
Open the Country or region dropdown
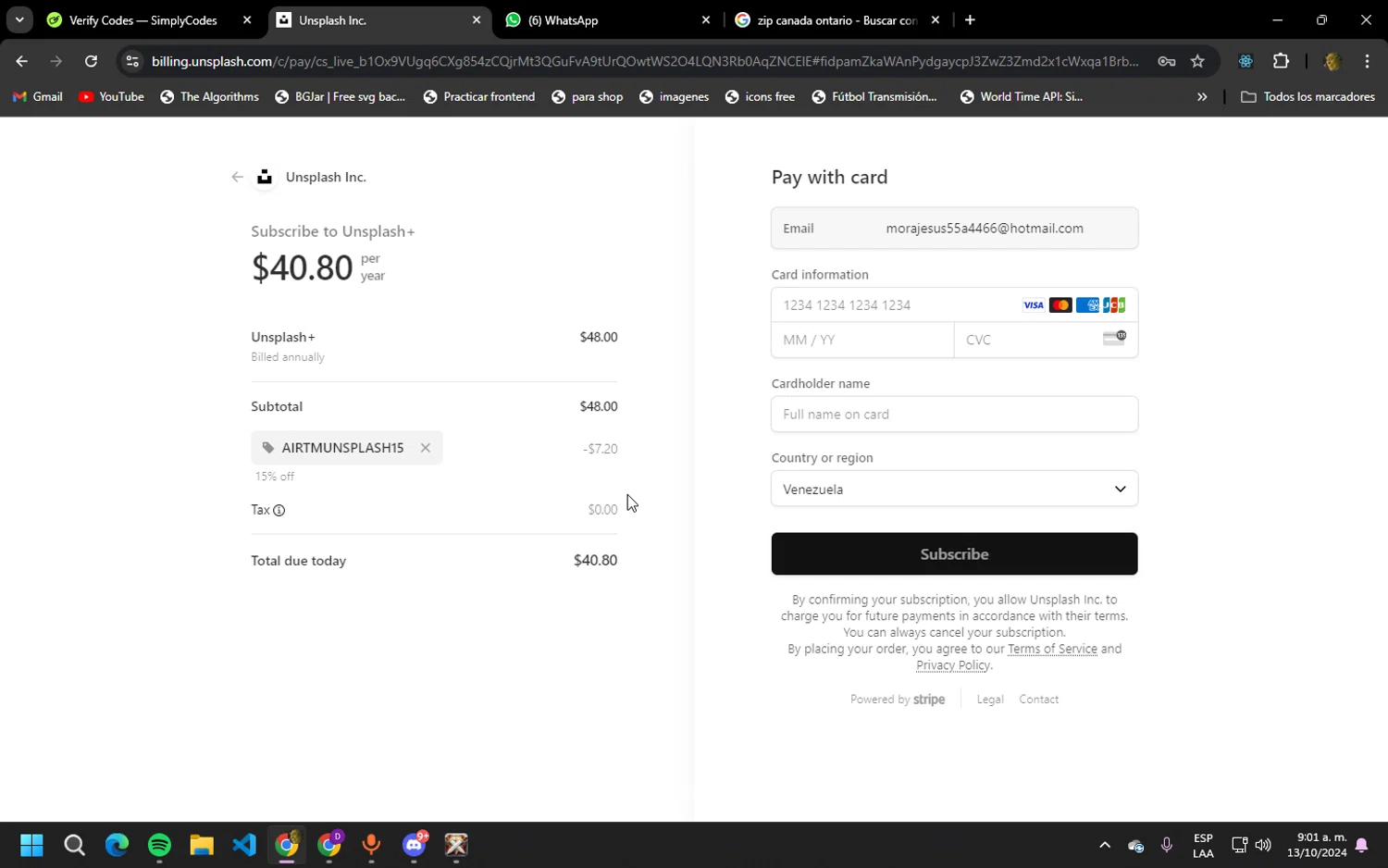coord(954,489)
